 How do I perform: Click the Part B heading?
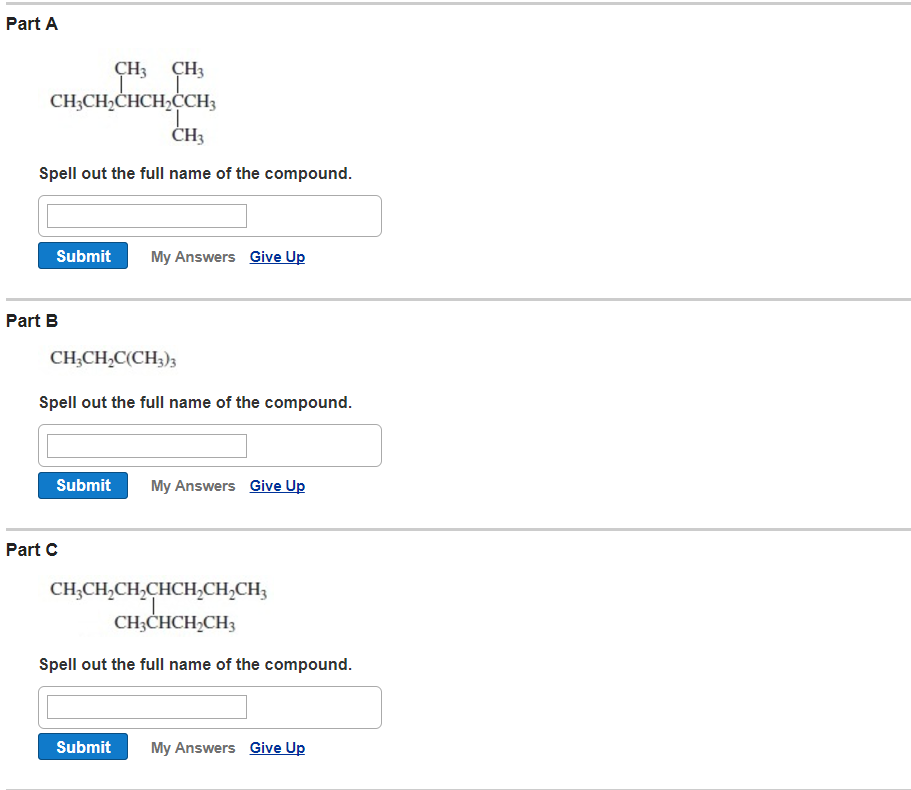31,321
